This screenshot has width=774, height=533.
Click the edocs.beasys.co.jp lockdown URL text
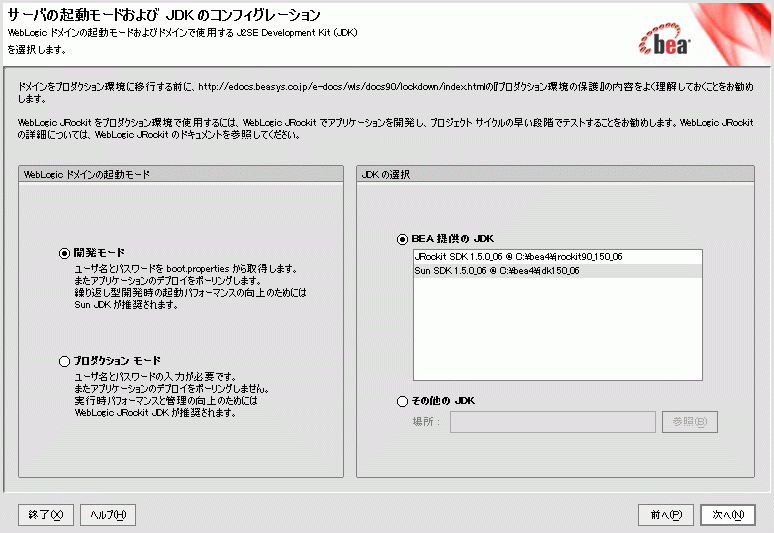(341, 87)
